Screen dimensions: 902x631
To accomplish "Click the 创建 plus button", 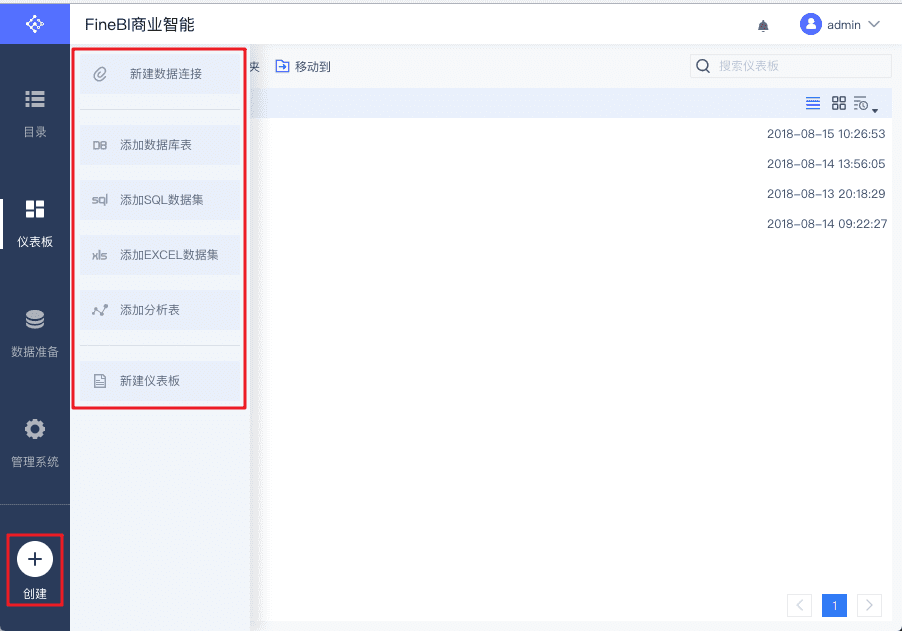I will 35,559.
